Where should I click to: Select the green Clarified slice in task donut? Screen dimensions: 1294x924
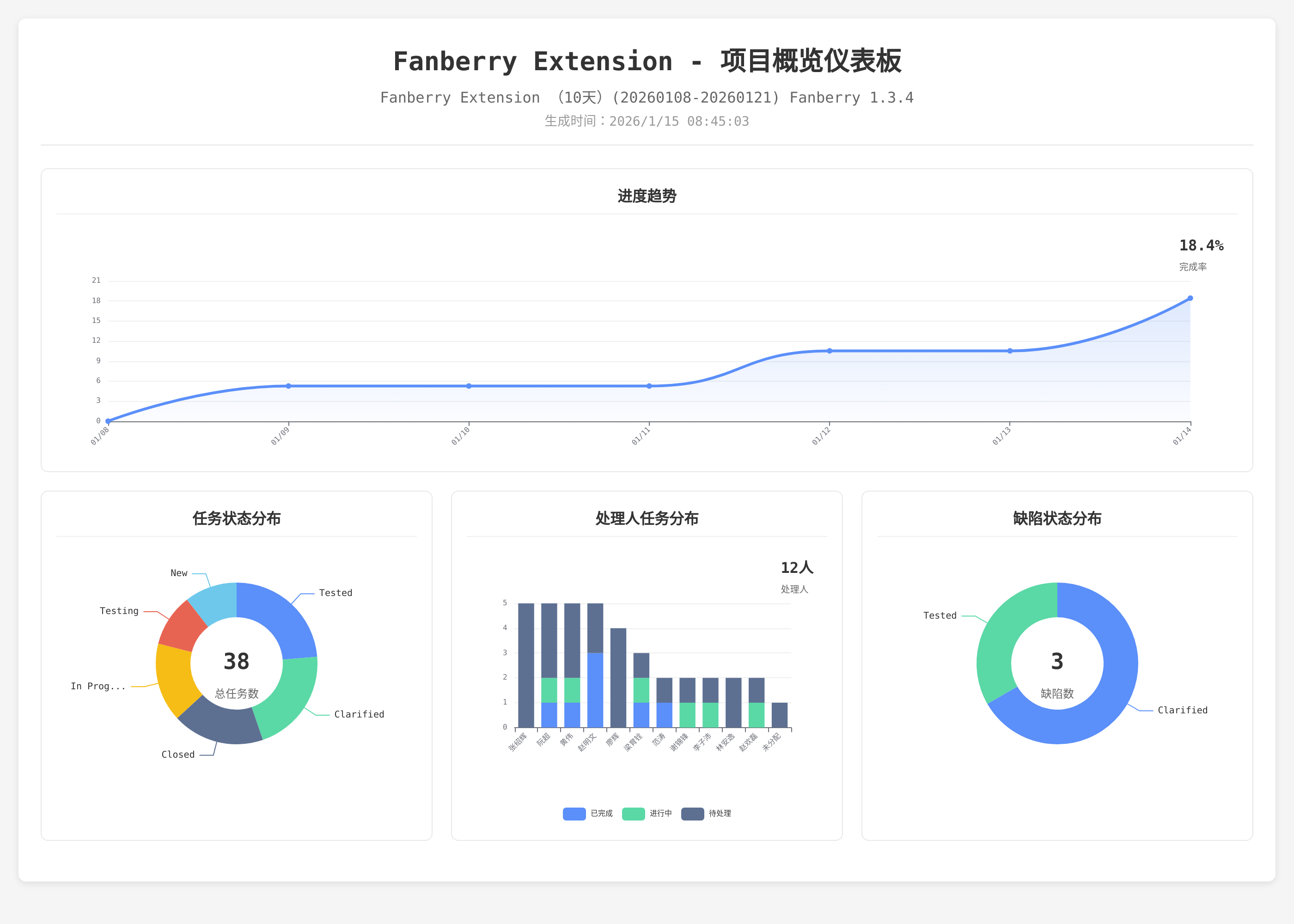(x=288, y=699)
